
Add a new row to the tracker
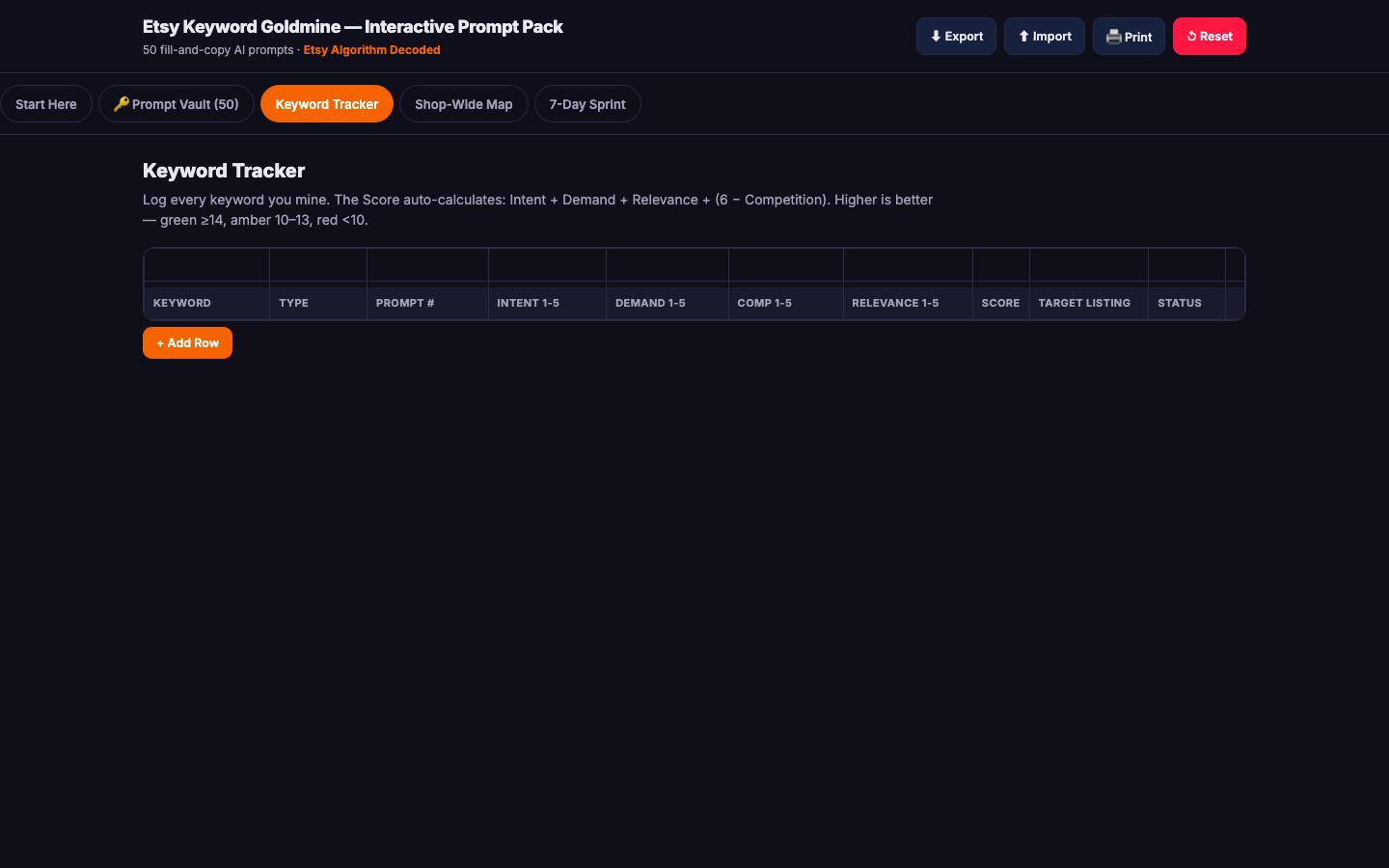tap(187, 342)
